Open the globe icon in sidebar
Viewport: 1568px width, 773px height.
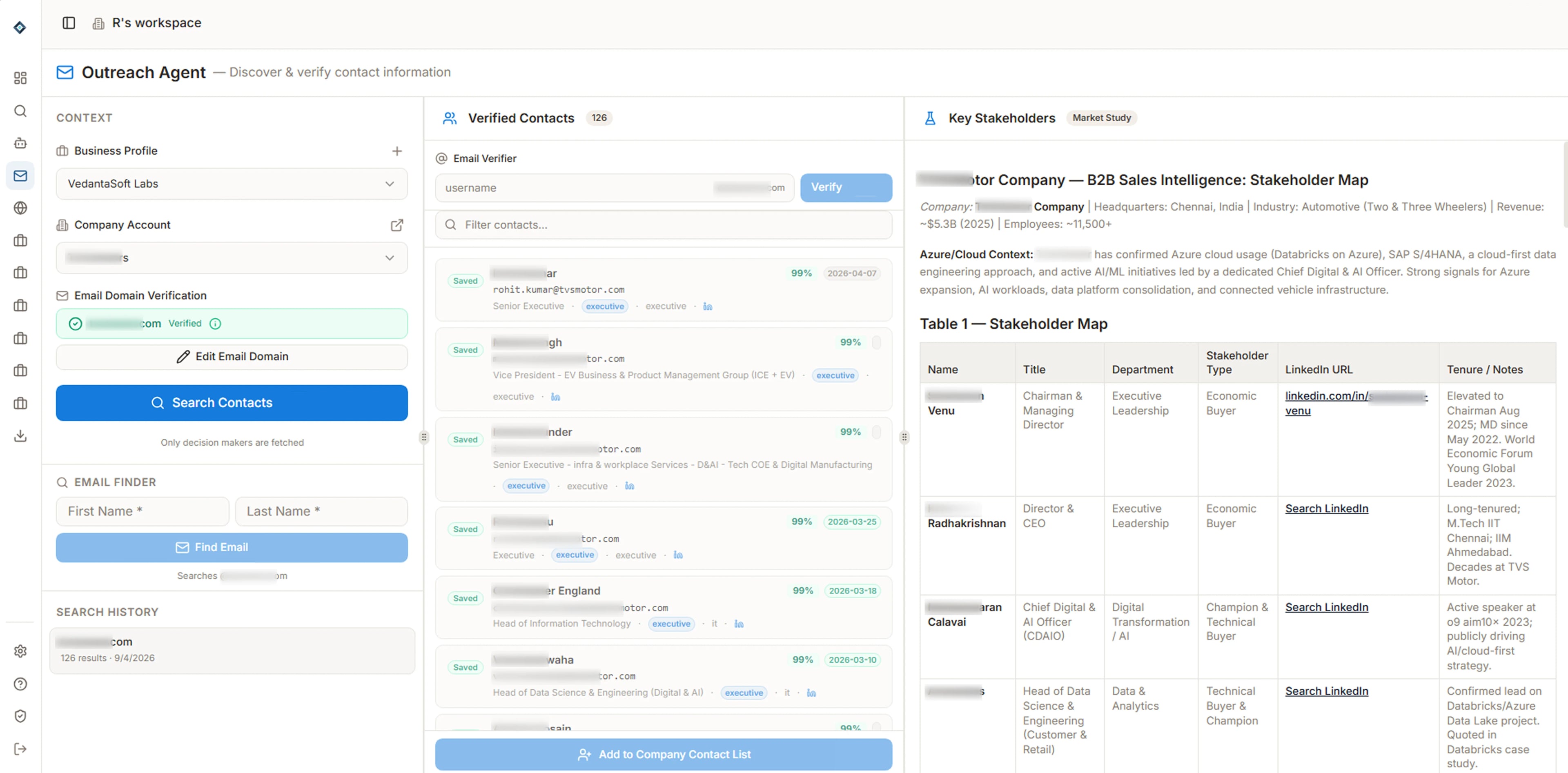tap(20, 208)
